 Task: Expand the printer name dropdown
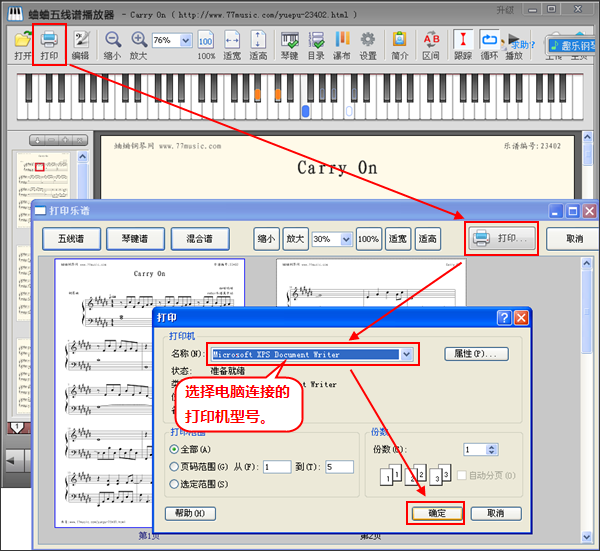(406, 354)
